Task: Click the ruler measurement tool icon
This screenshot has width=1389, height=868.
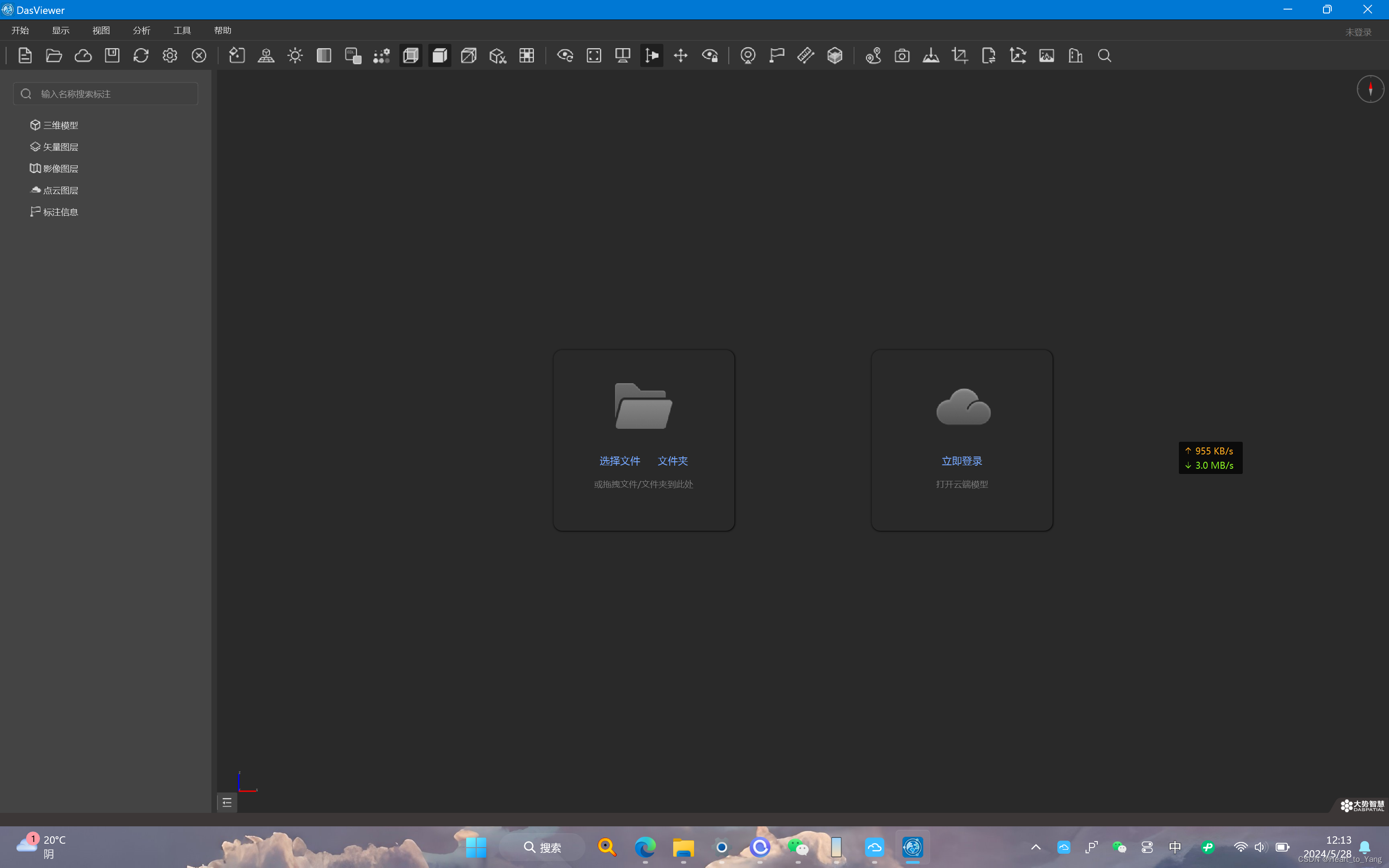Action: 805,56
